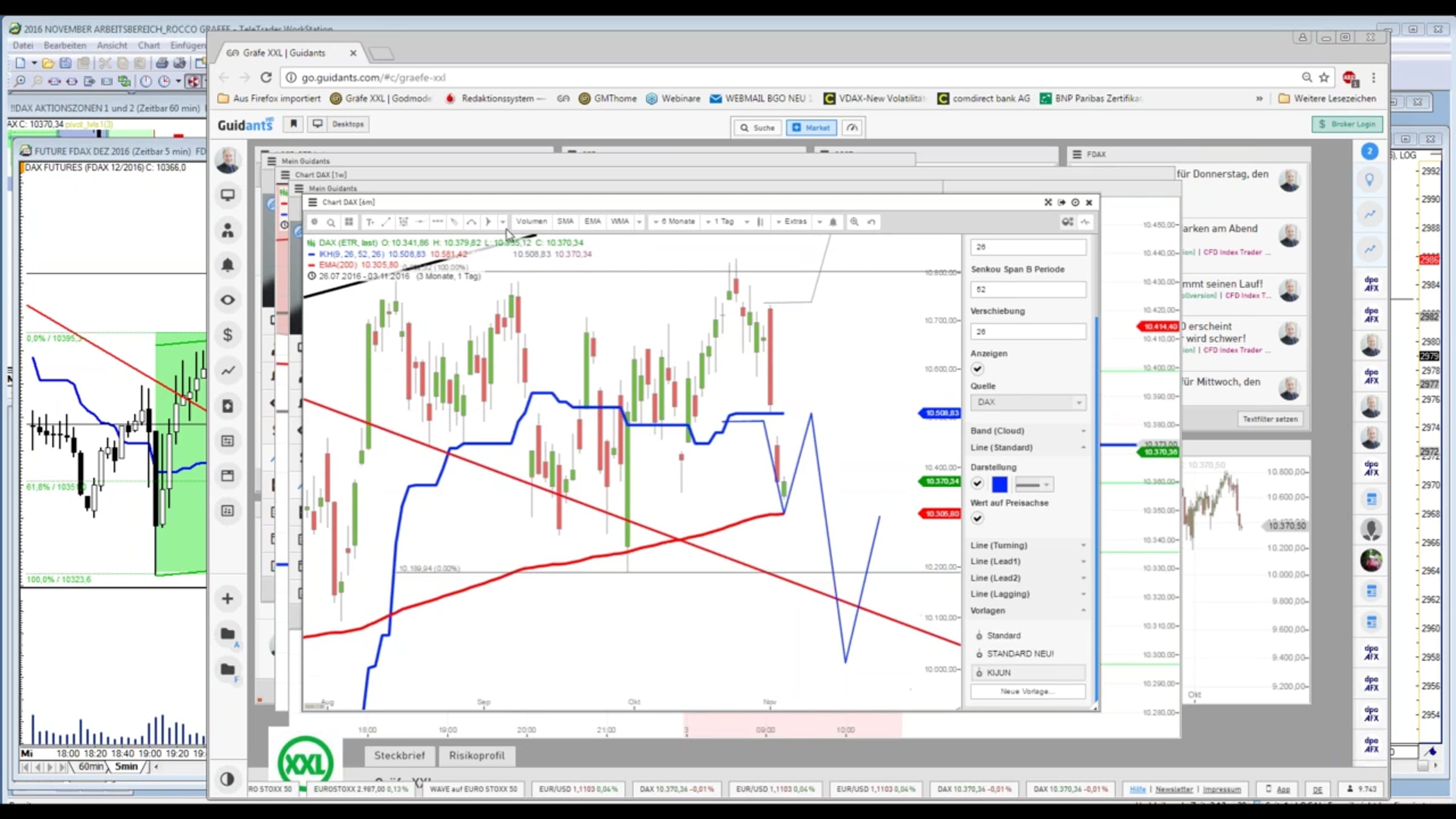Click the open folder icon in TeleTrader toolbar
1456x819 pixels.
(48, 62)
